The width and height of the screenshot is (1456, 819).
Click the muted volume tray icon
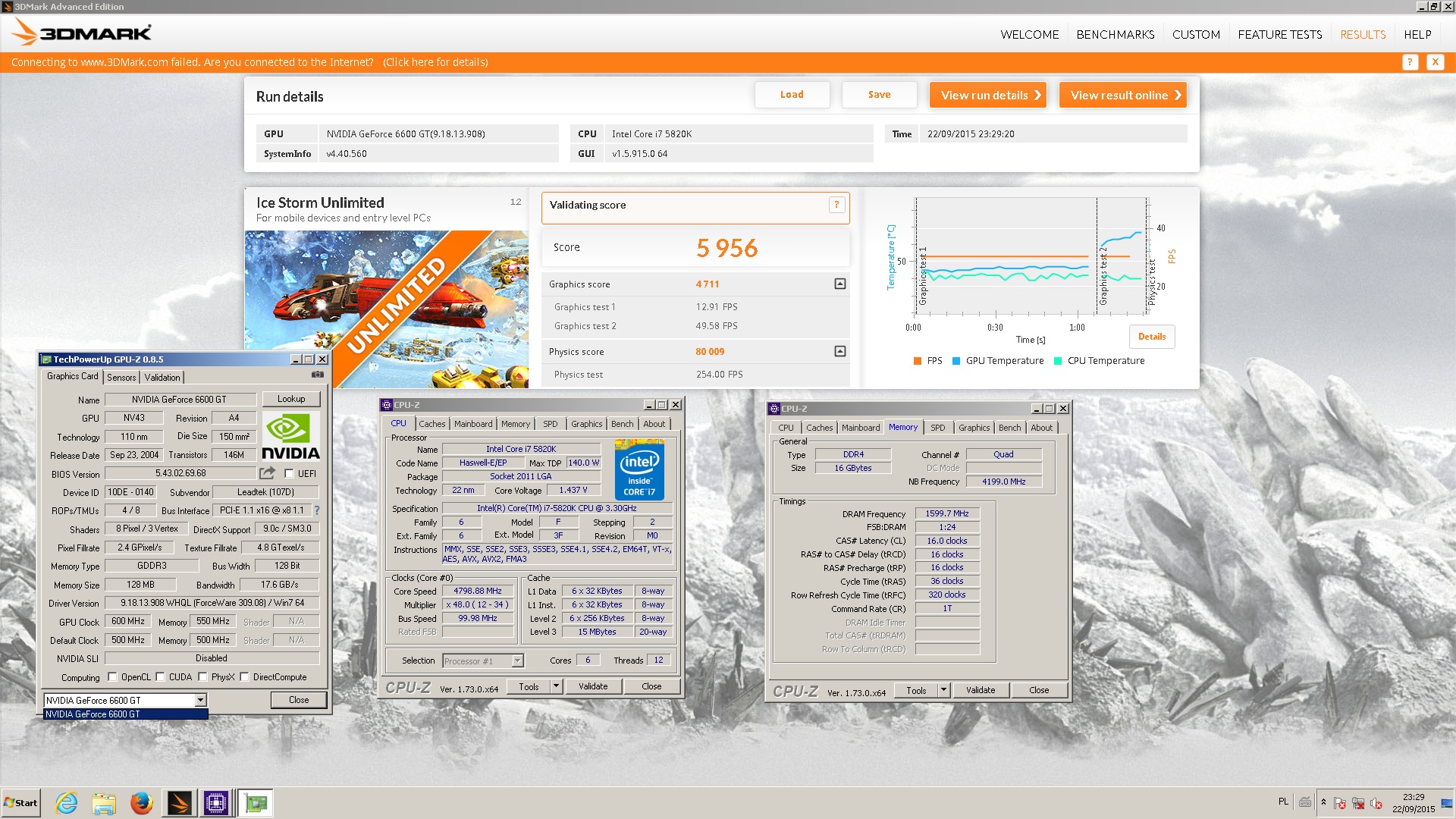point(1376,803)
